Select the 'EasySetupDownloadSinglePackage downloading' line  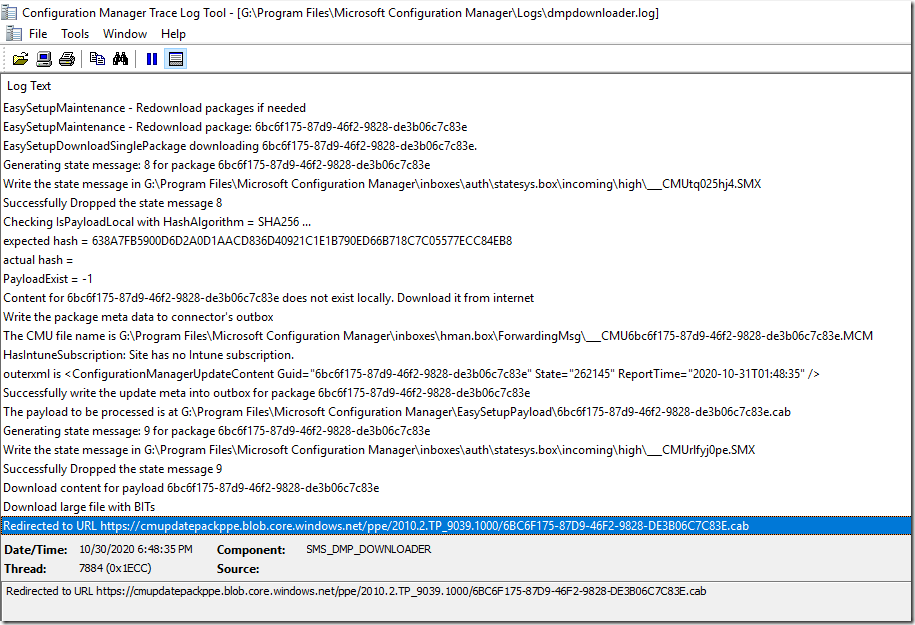click(457, 146)
